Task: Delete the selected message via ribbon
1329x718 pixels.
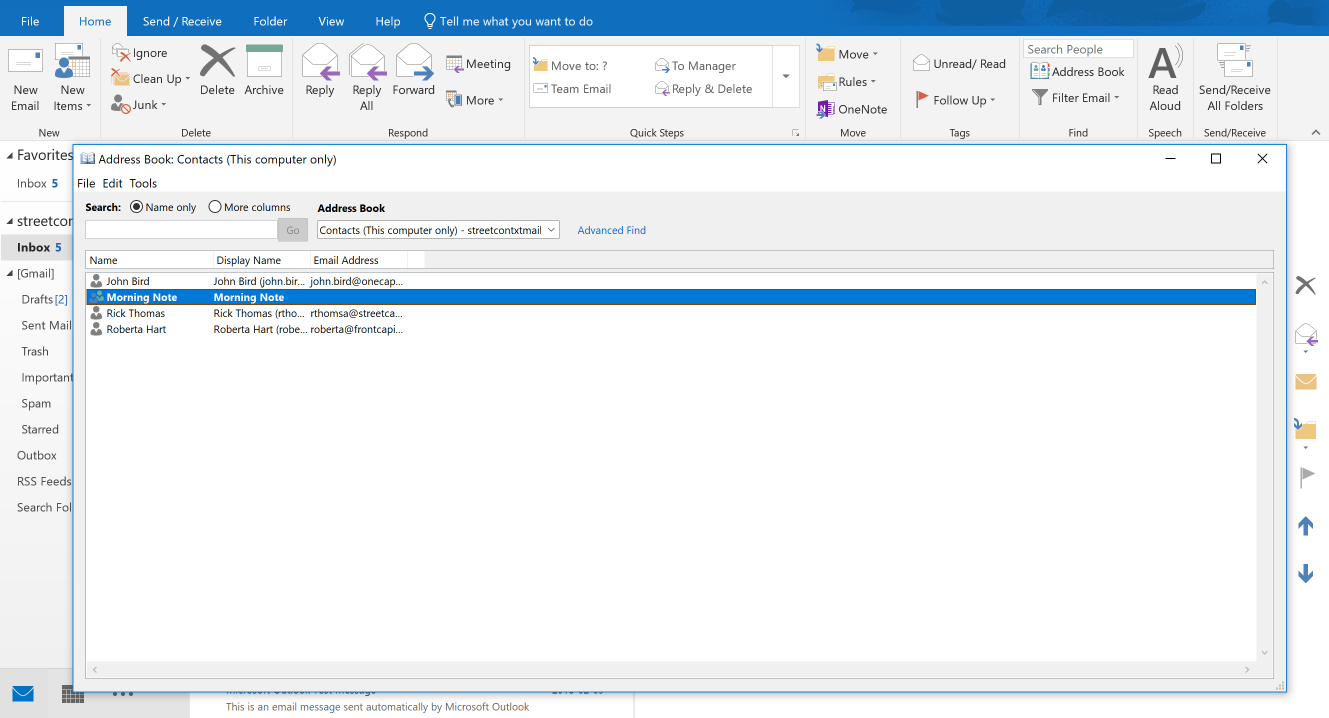Action: 217,71
